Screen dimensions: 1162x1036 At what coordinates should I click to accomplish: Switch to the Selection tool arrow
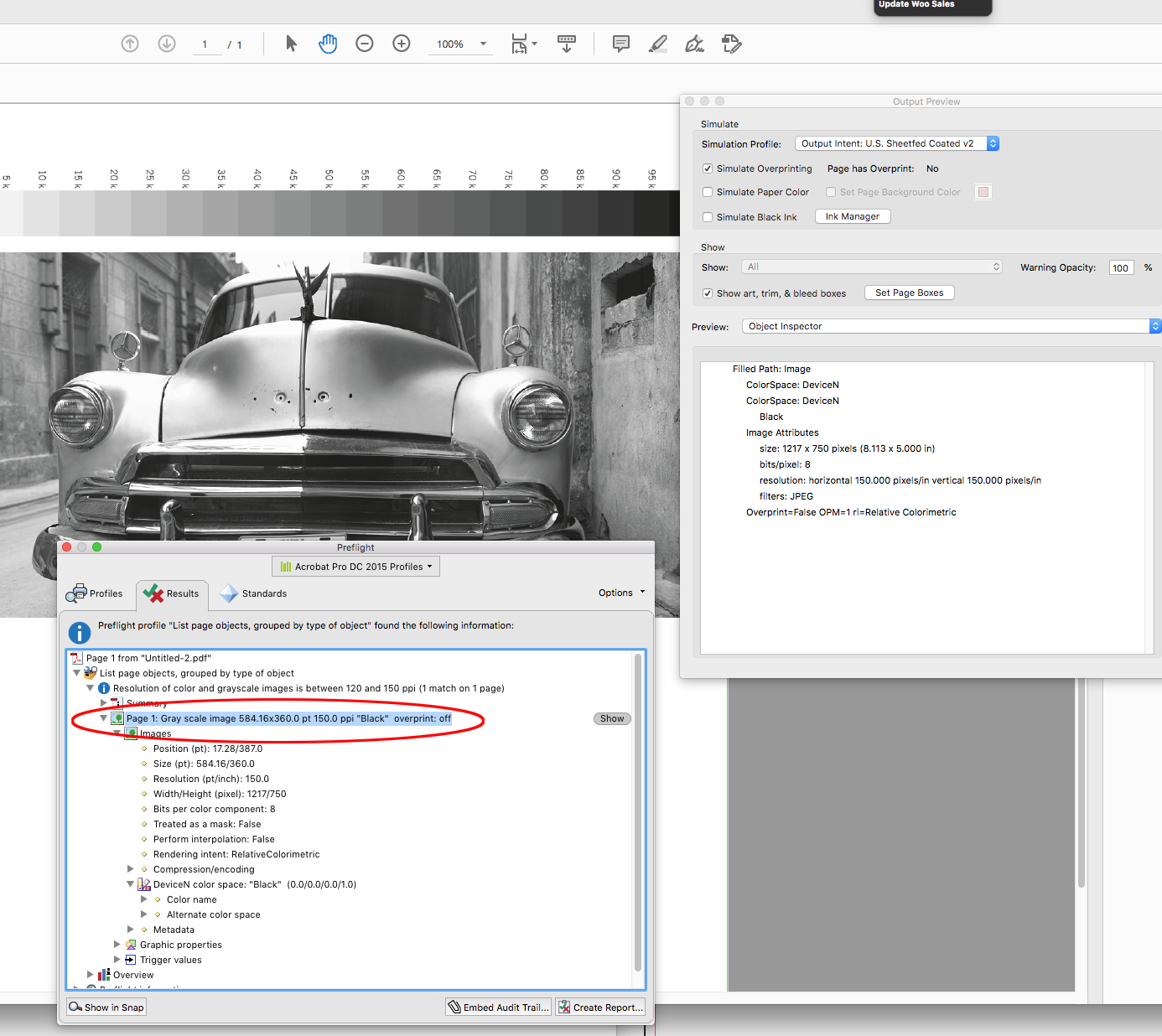click(291, 44)
